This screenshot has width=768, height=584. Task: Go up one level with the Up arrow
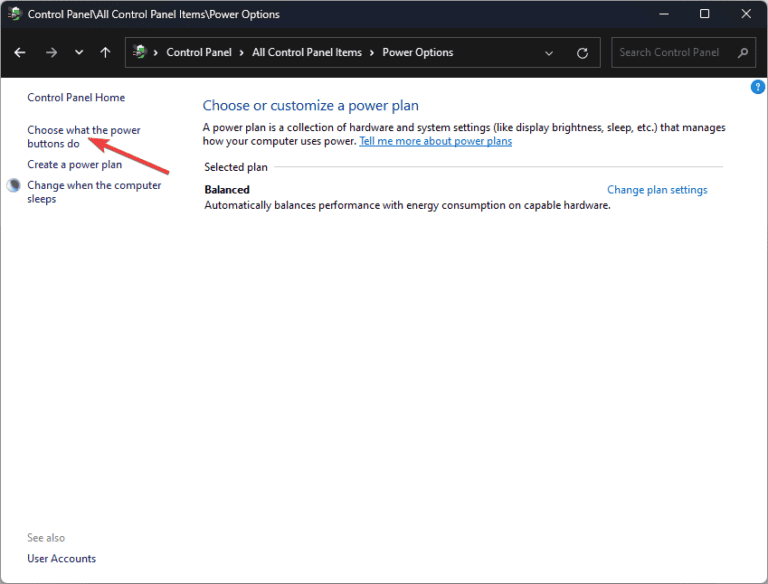click(105, 53)
